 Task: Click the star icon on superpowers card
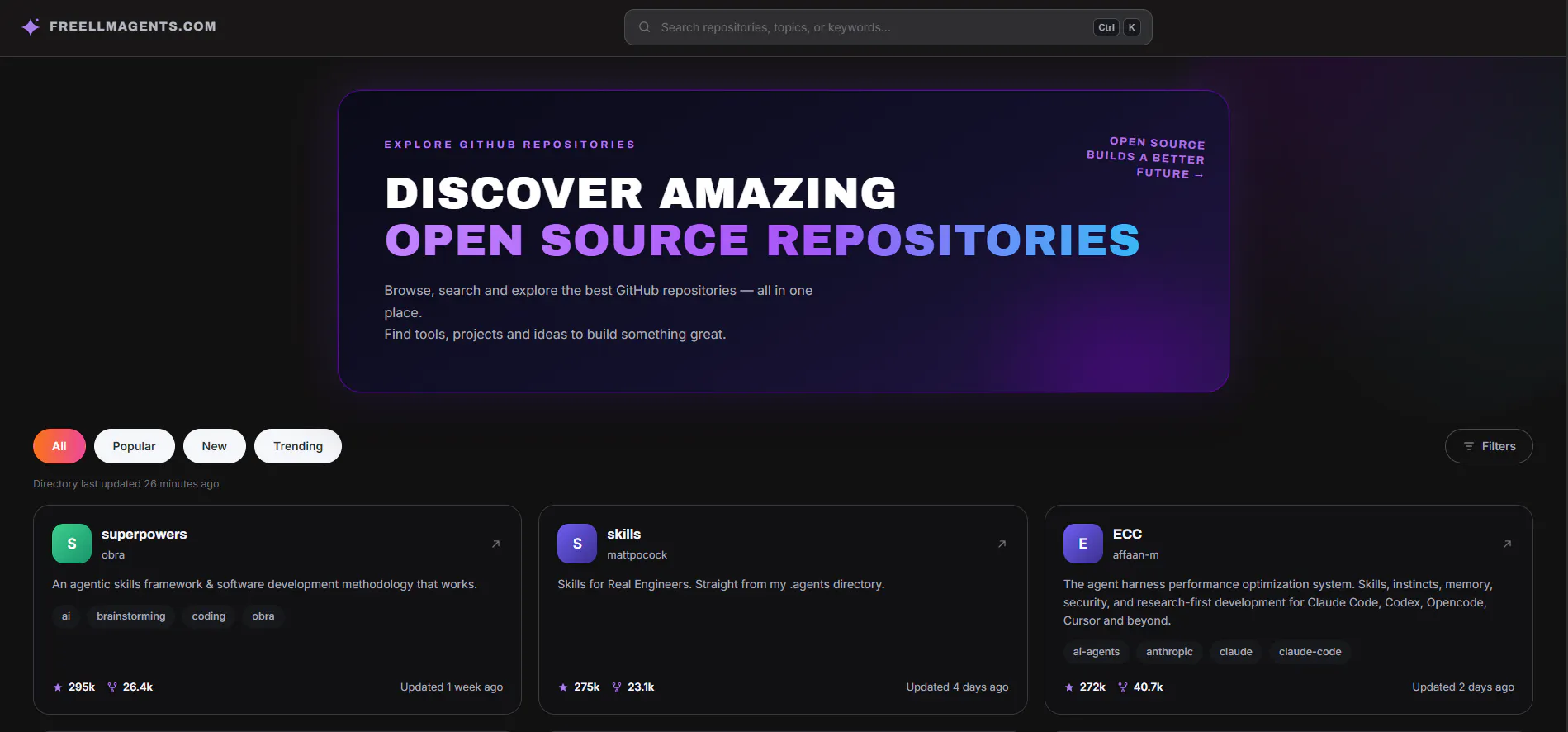click(58, 687)
